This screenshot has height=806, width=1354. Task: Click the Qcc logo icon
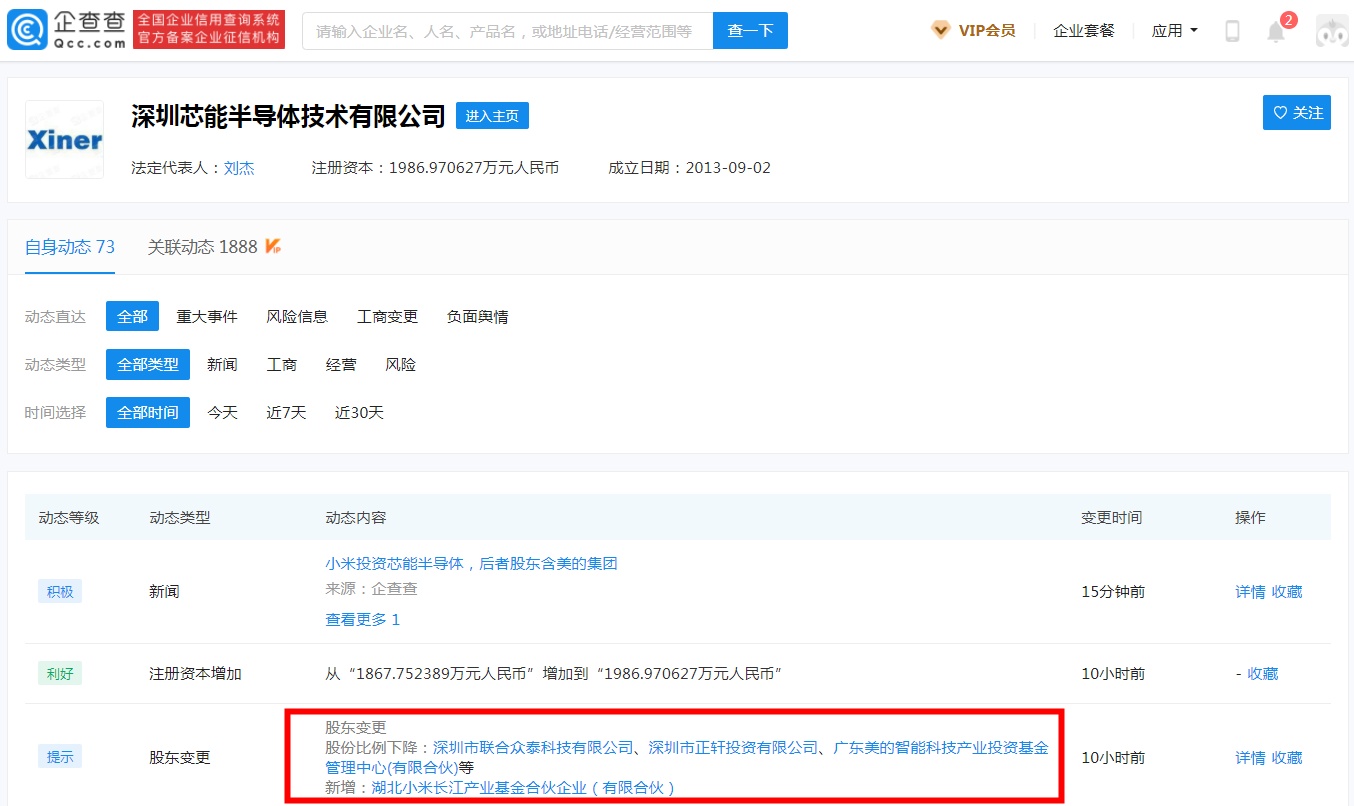point(27,30)
